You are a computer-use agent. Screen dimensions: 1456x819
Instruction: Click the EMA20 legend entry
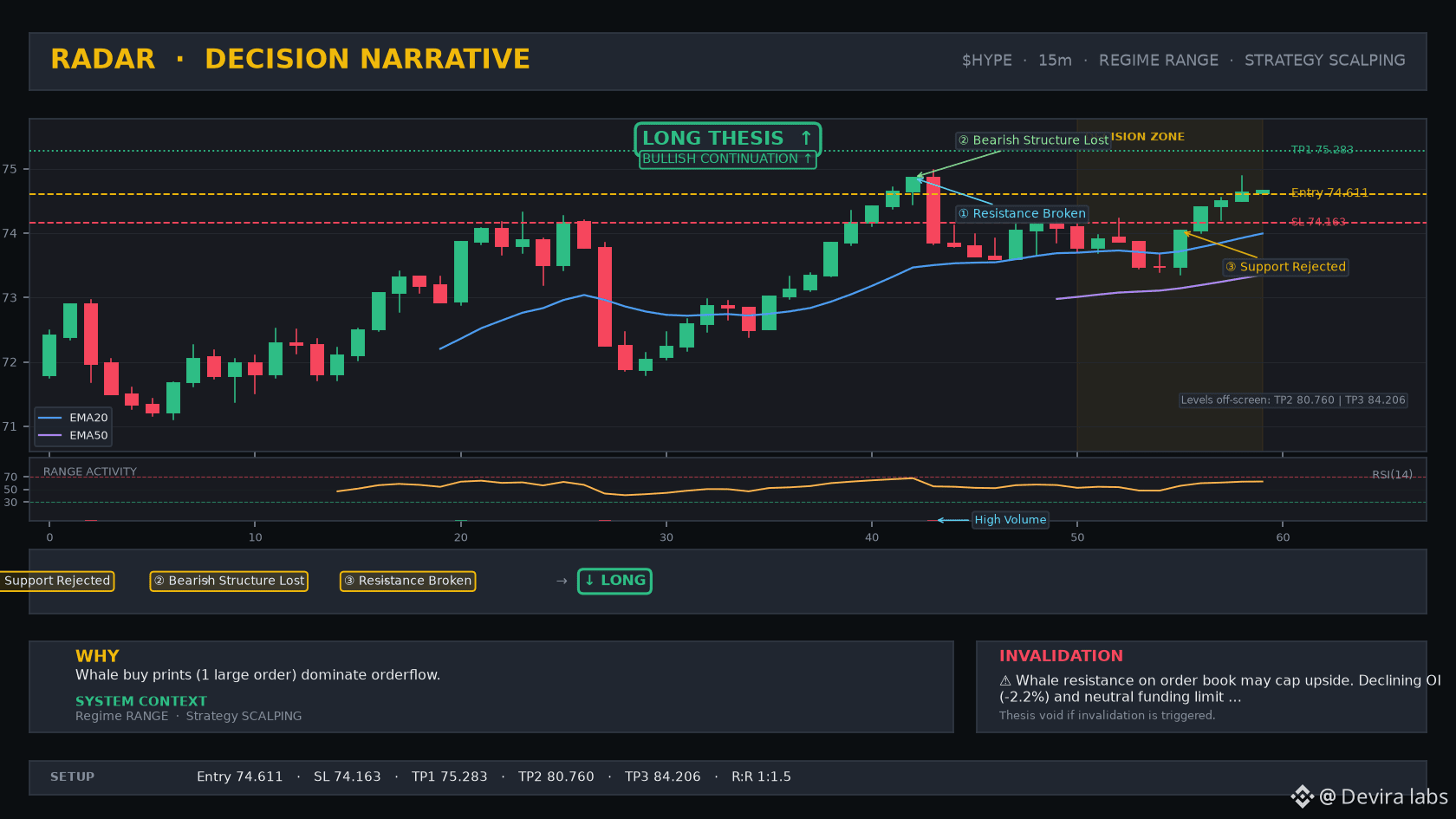coord(74,418)
